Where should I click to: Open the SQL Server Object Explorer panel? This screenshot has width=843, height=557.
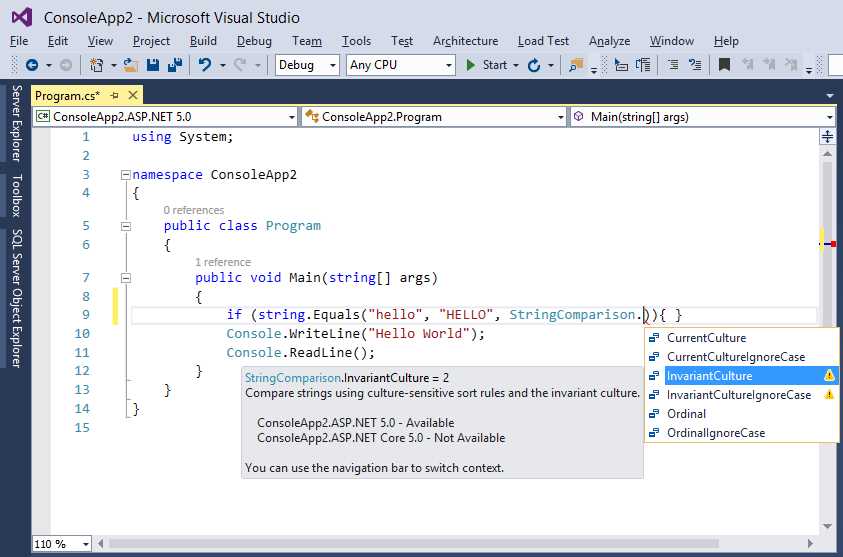coord(17,298)
